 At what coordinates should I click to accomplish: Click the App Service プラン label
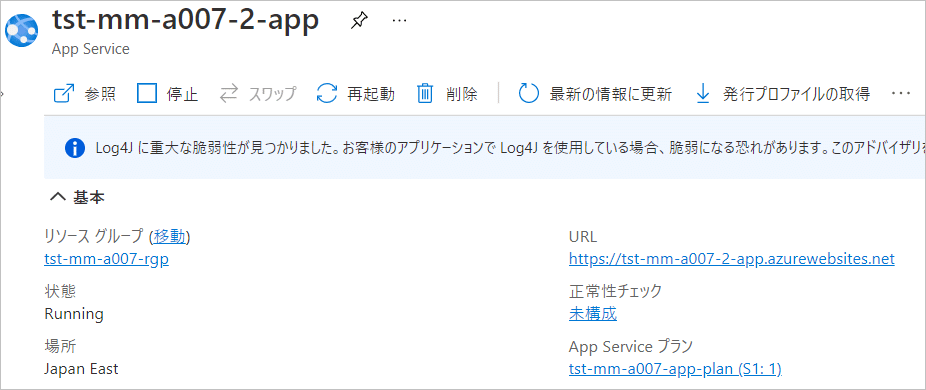point(631,346)
